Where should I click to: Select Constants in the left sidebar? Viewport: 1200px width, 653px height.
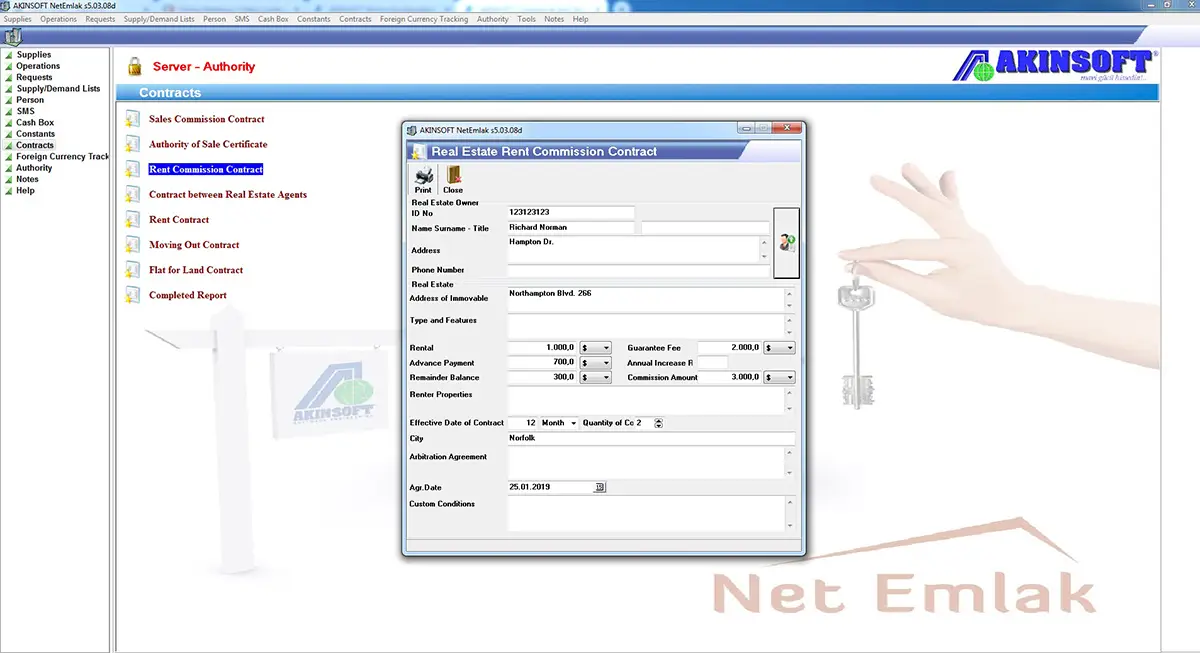(x=36, y=134)
